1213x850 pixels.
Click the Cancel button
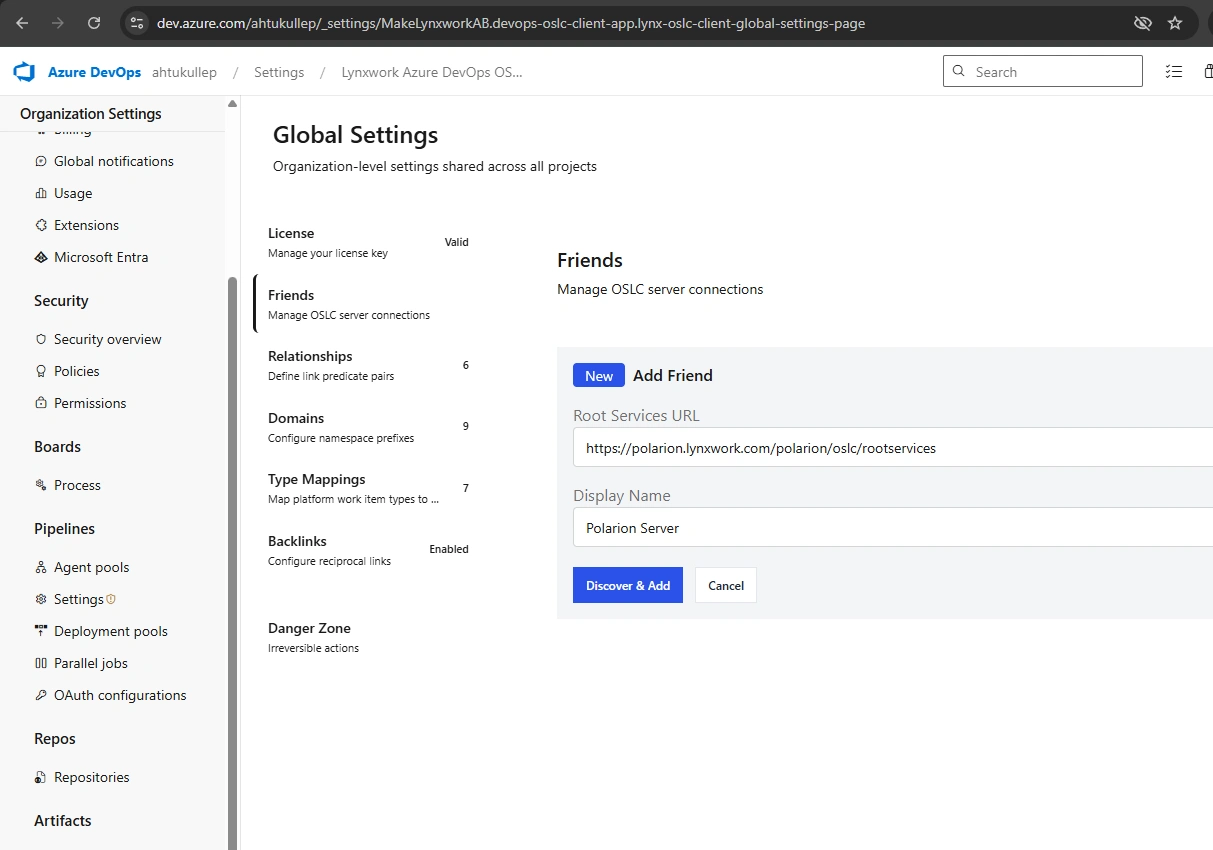726,585
